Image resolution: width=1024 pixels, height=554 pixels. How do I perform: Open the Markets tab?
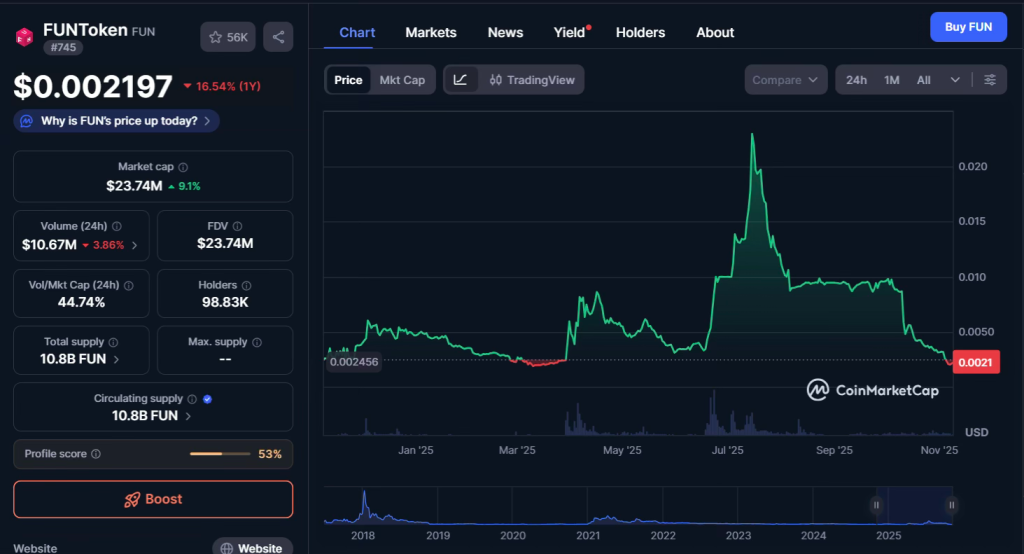pos(431,32)
